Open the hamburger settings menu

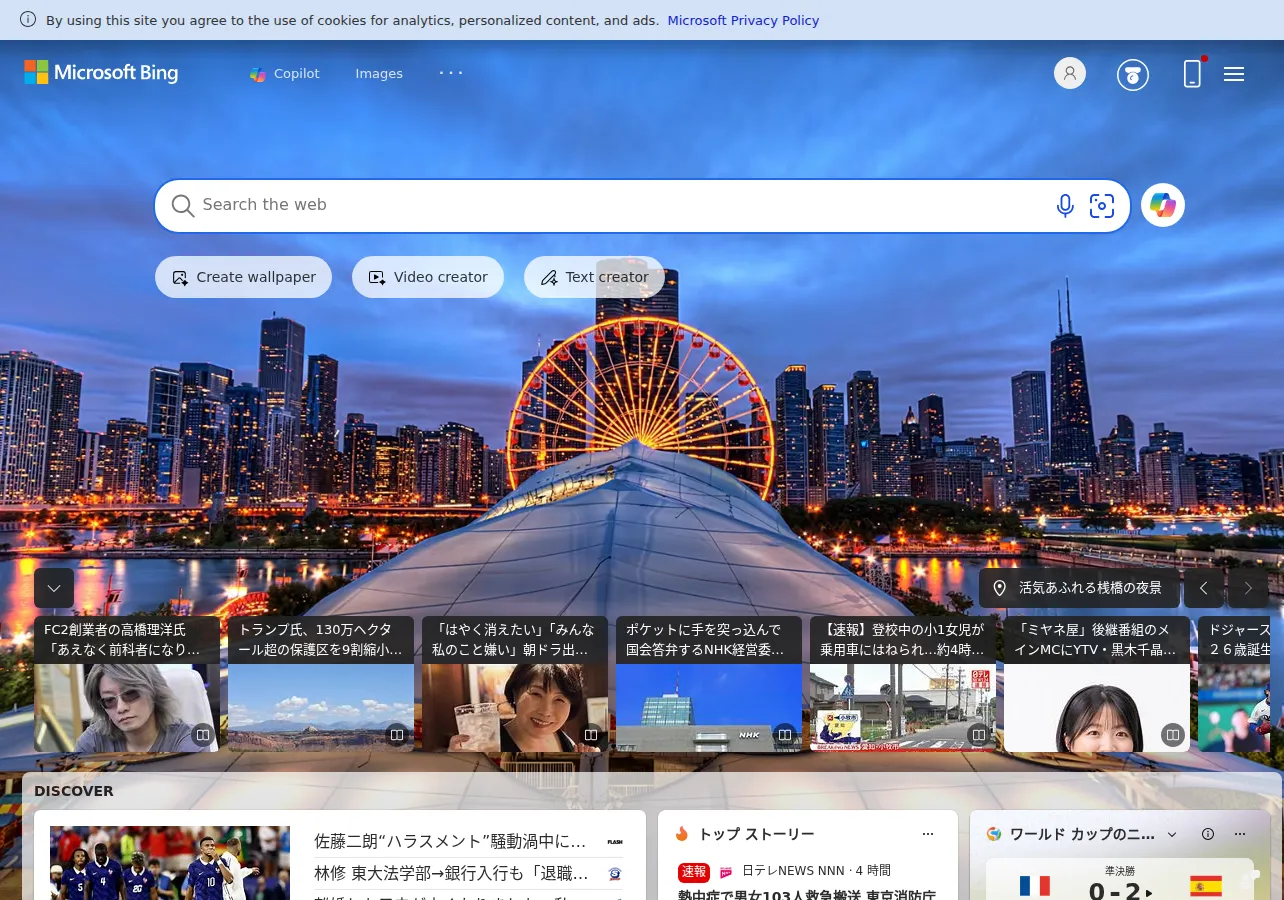tap(1234, 74)
